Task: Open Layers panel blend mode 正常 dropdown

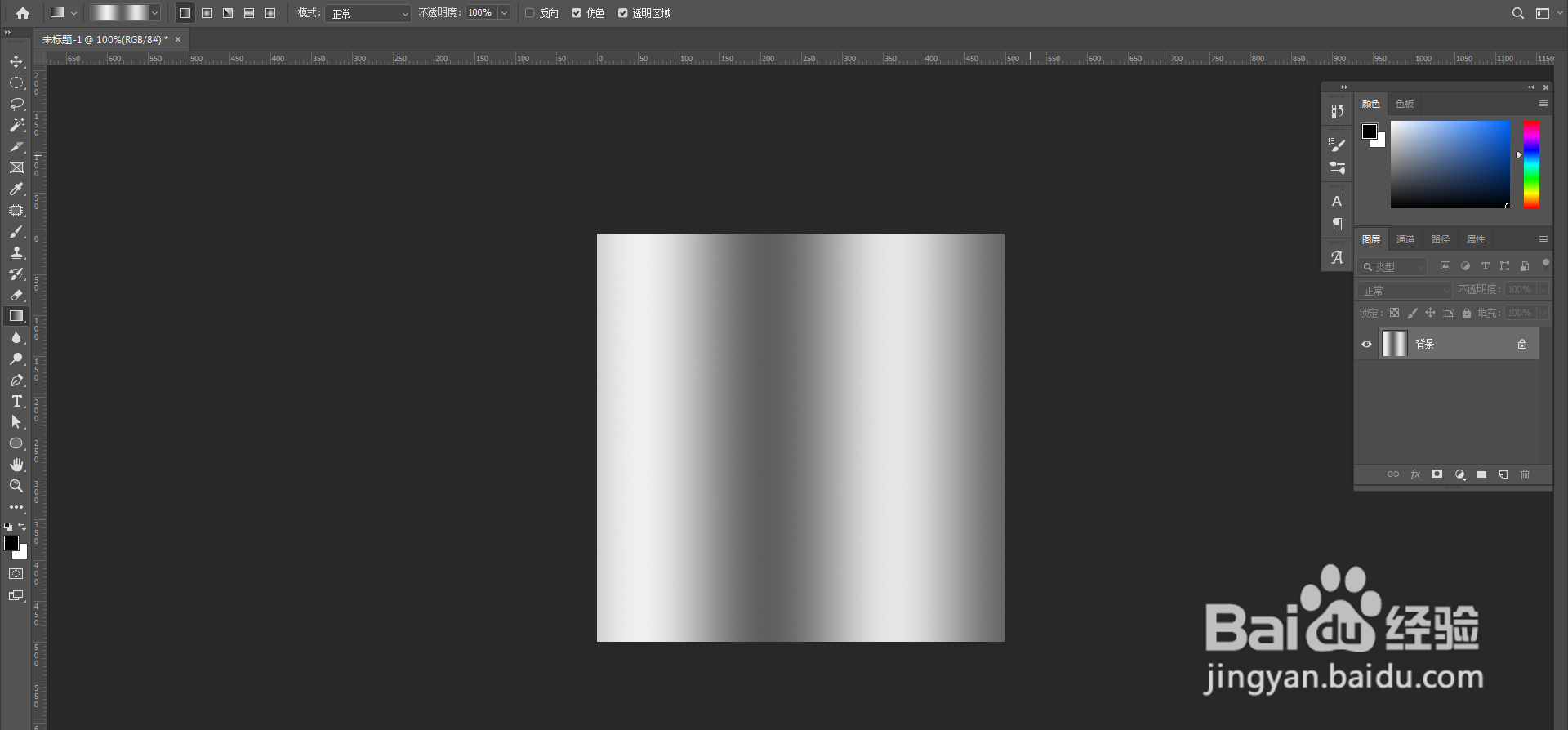Action: point(1405,290)
